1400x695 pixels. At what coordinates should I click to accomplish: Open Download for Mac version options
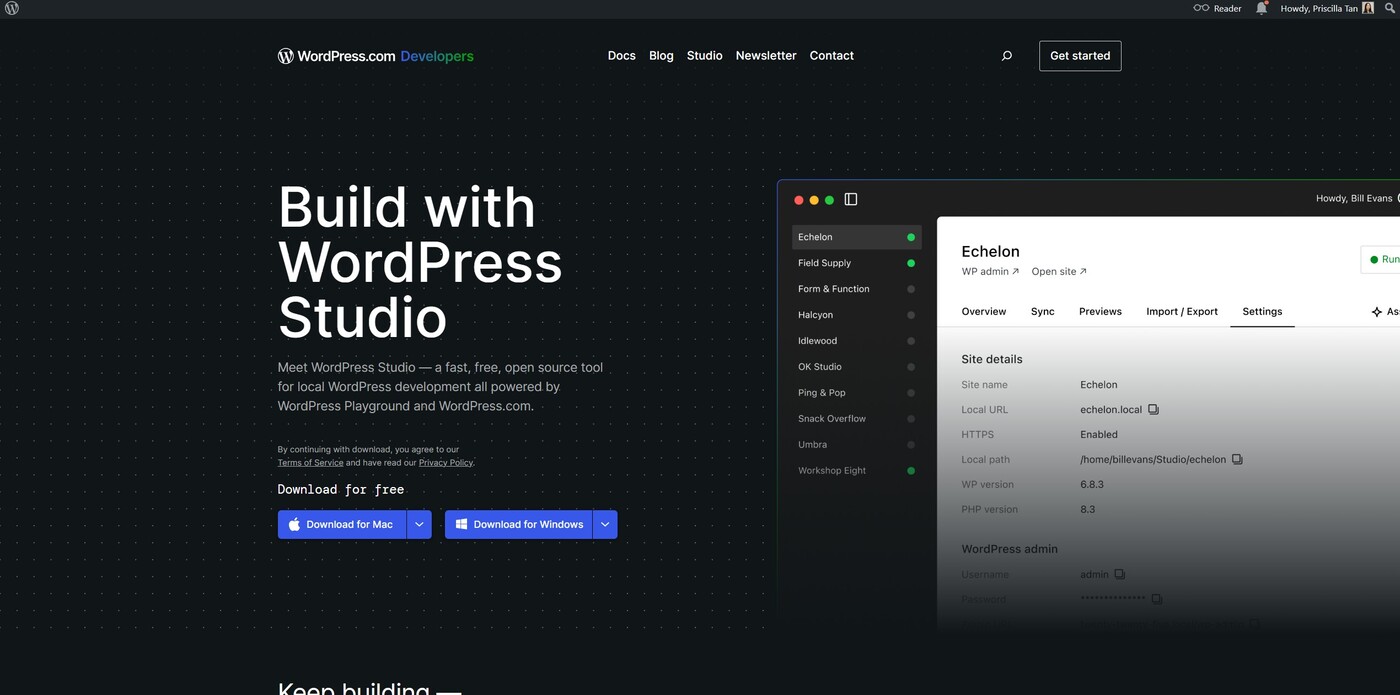[x=419, y=523]
